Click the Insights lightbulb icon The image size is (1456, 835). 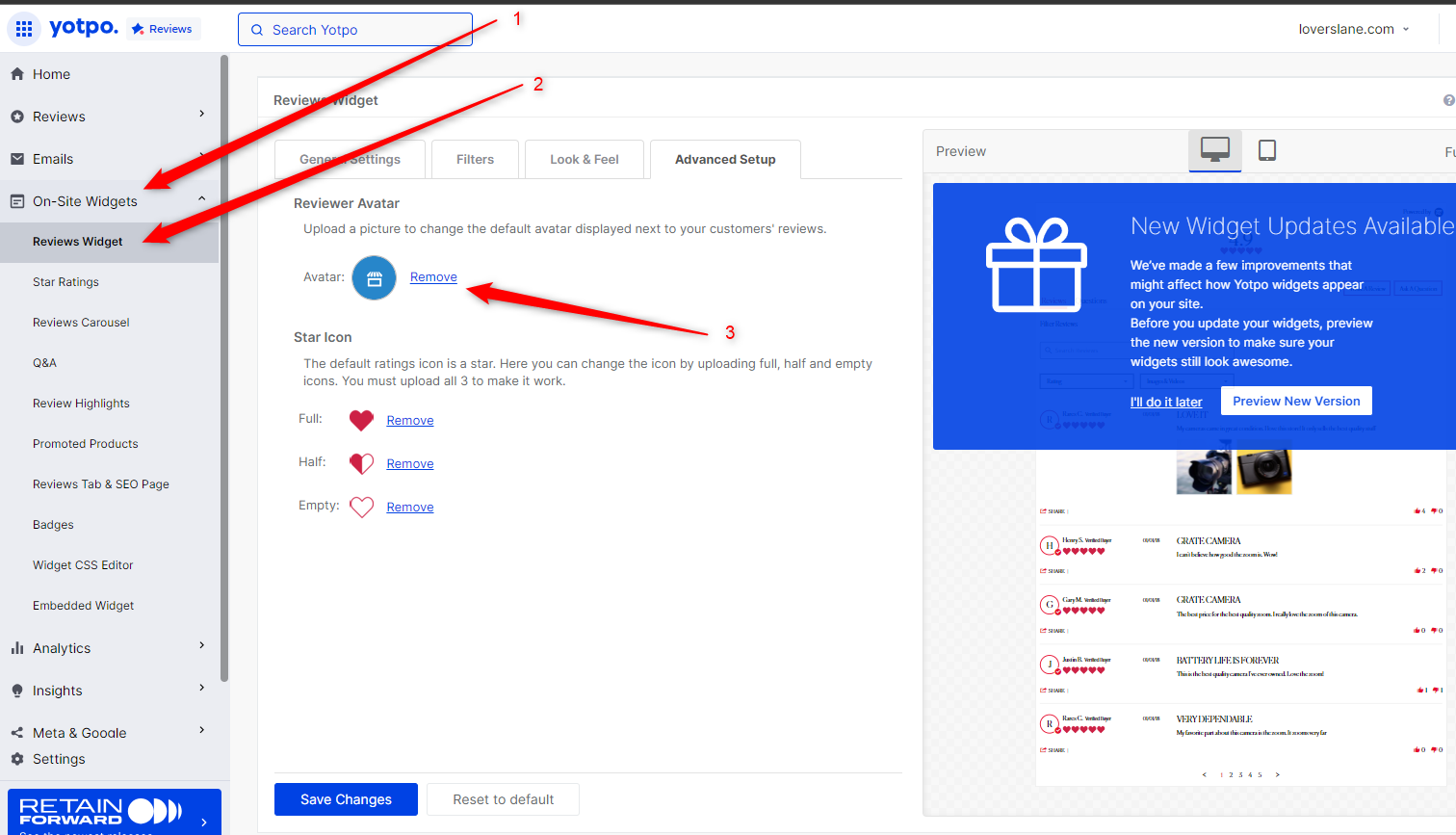point(17,691)
